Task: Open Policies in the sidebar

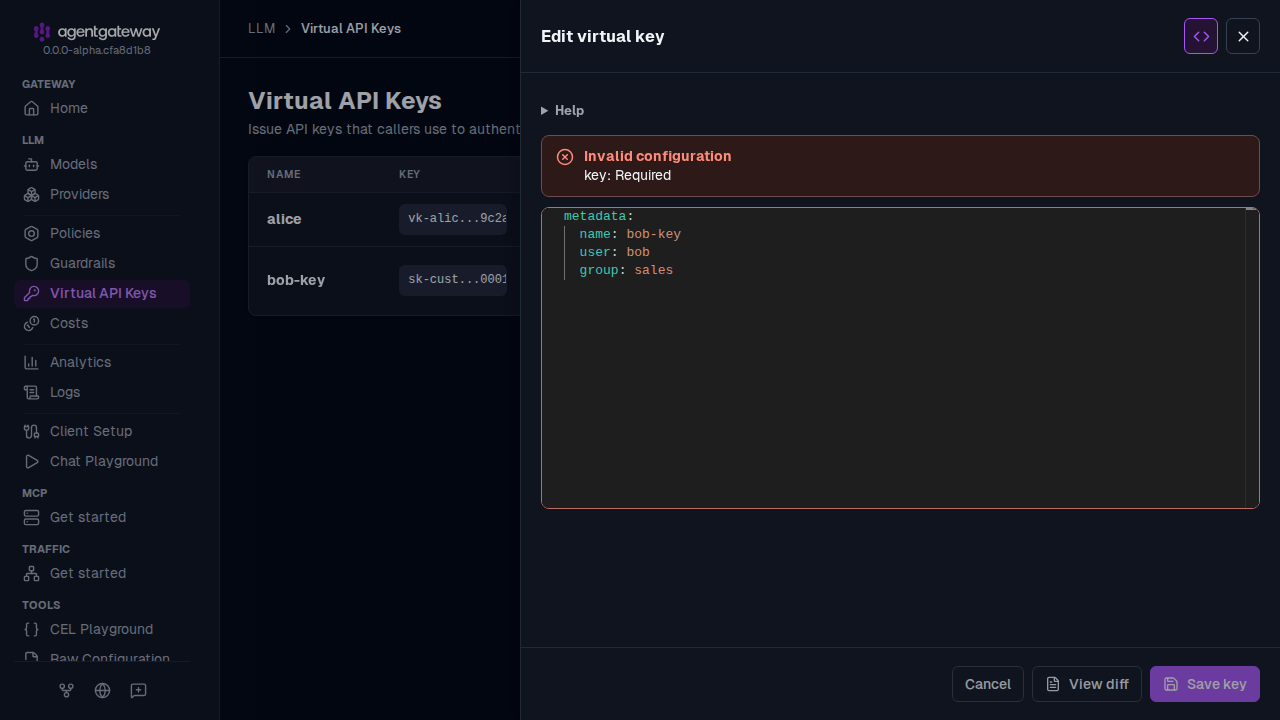Action: click(x=102, y=233)
